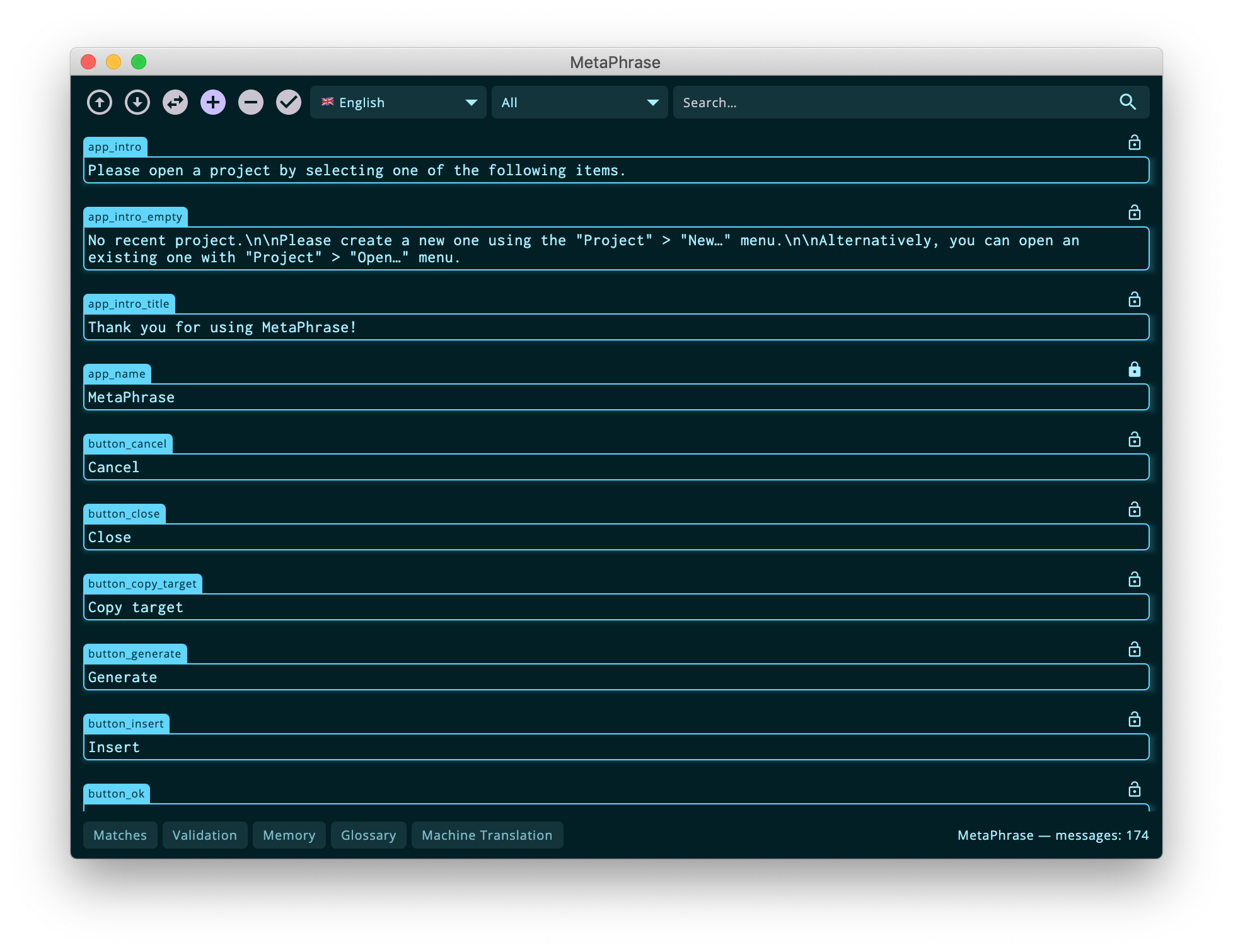
Task: Edit the 'Thank you for using MetaPhrase!' field
Action: pyautogui.click(x=616, y=327)
